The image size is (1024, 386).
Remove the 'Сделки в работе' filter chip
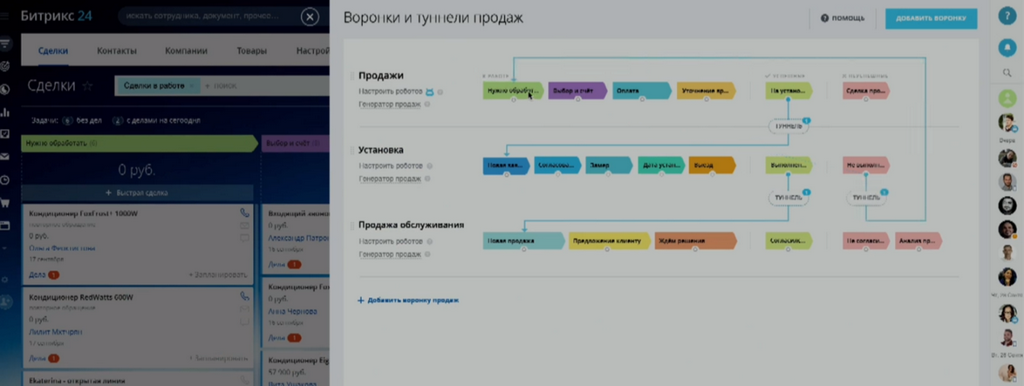pos(191,86)
